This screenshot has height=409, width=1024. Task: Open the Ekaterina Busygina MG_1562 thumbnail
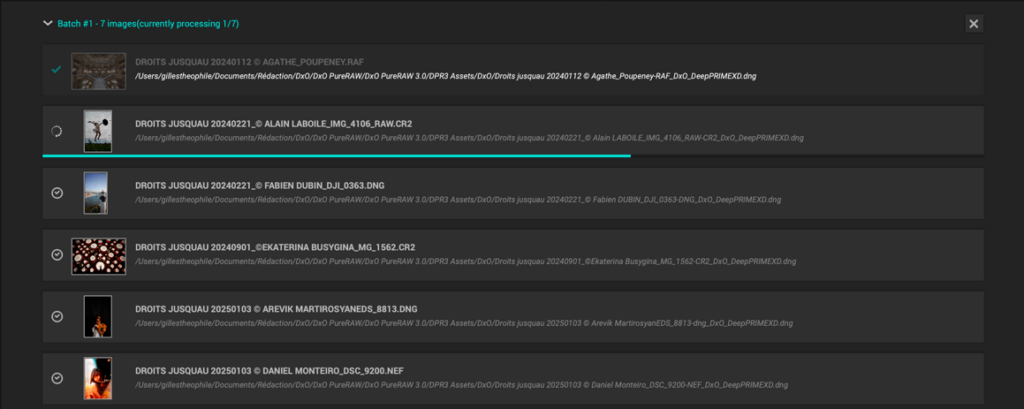99,256
